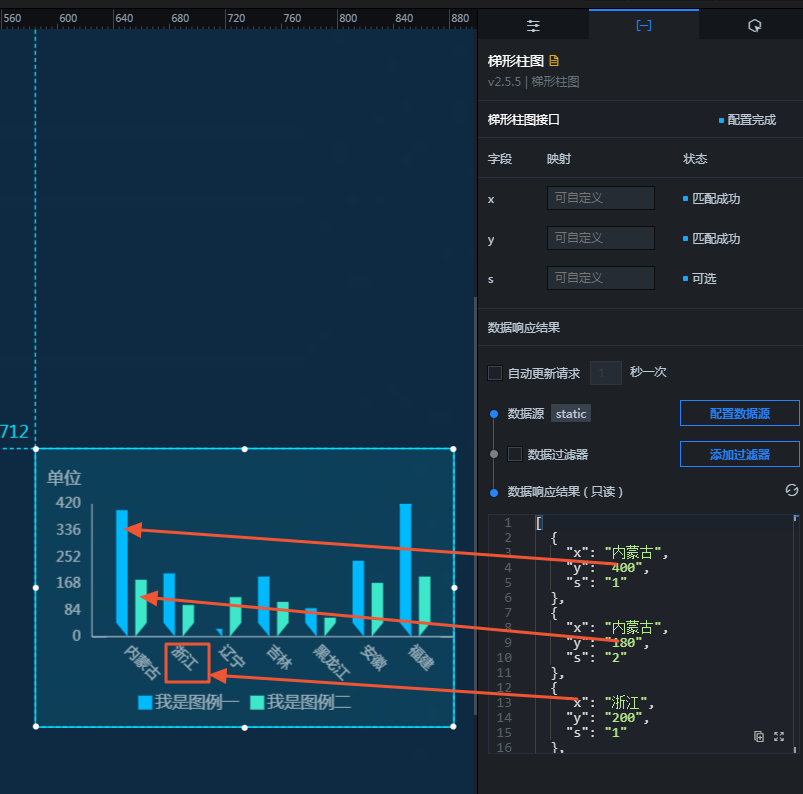
Task: Focus the x field mapping input
Action: coord(601,198)
